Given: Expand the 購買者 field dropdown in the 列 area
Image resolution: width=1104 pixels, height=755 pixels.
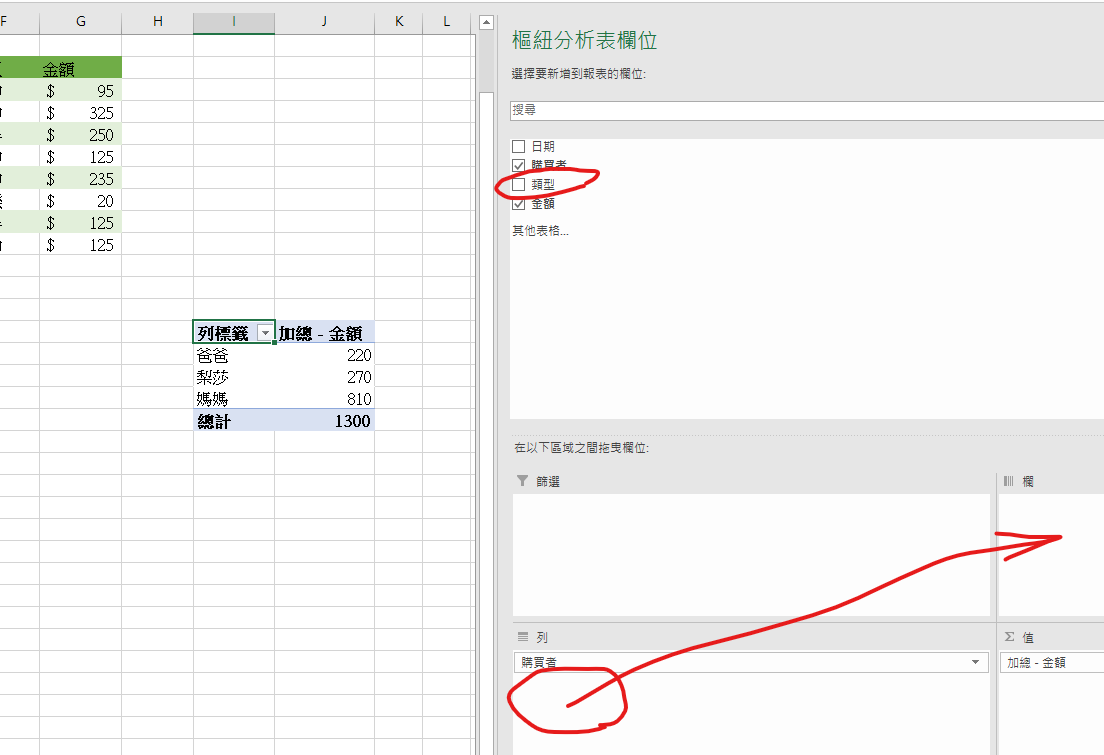Looking at the screenshot, I should (975, 663).
